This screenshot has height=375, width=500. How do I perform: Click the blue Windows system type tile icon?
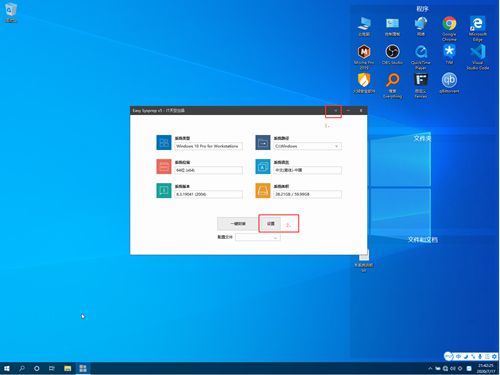[x=164, y=143]
